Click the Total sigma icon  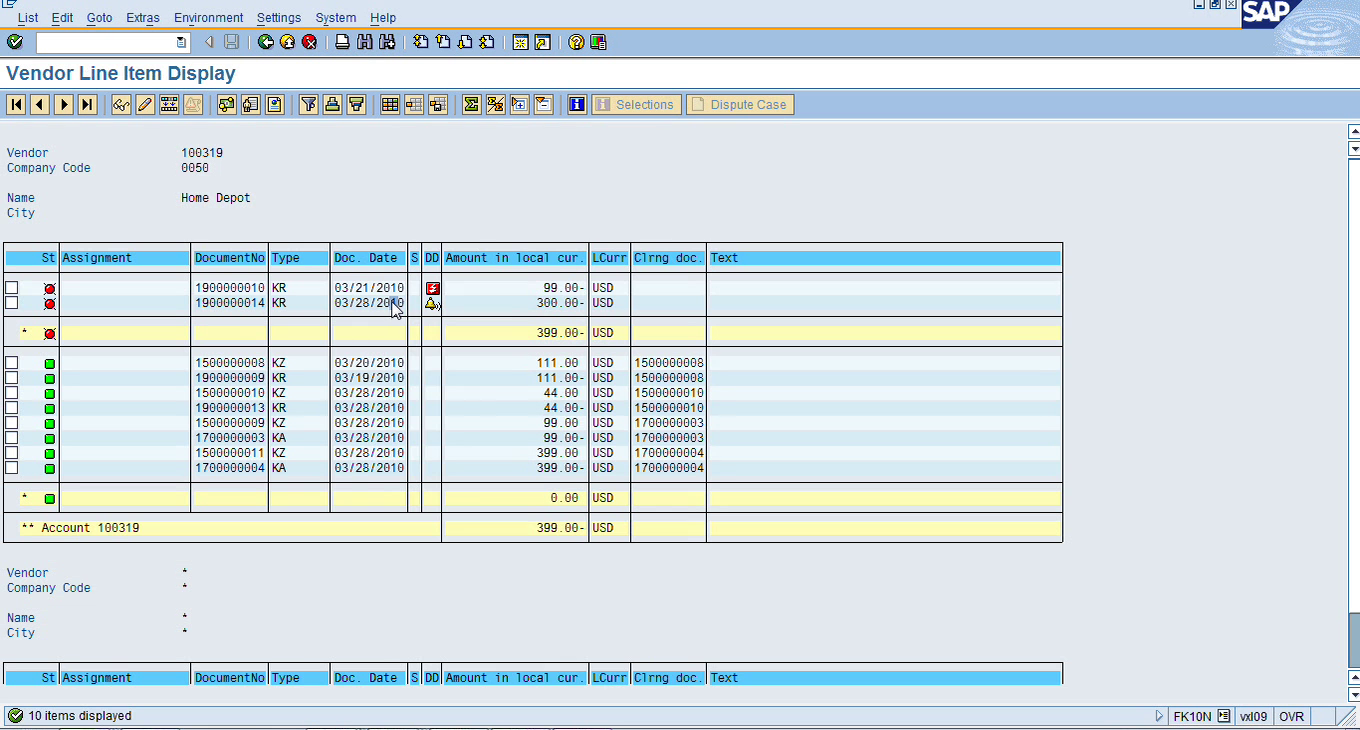tap(471, 104)
